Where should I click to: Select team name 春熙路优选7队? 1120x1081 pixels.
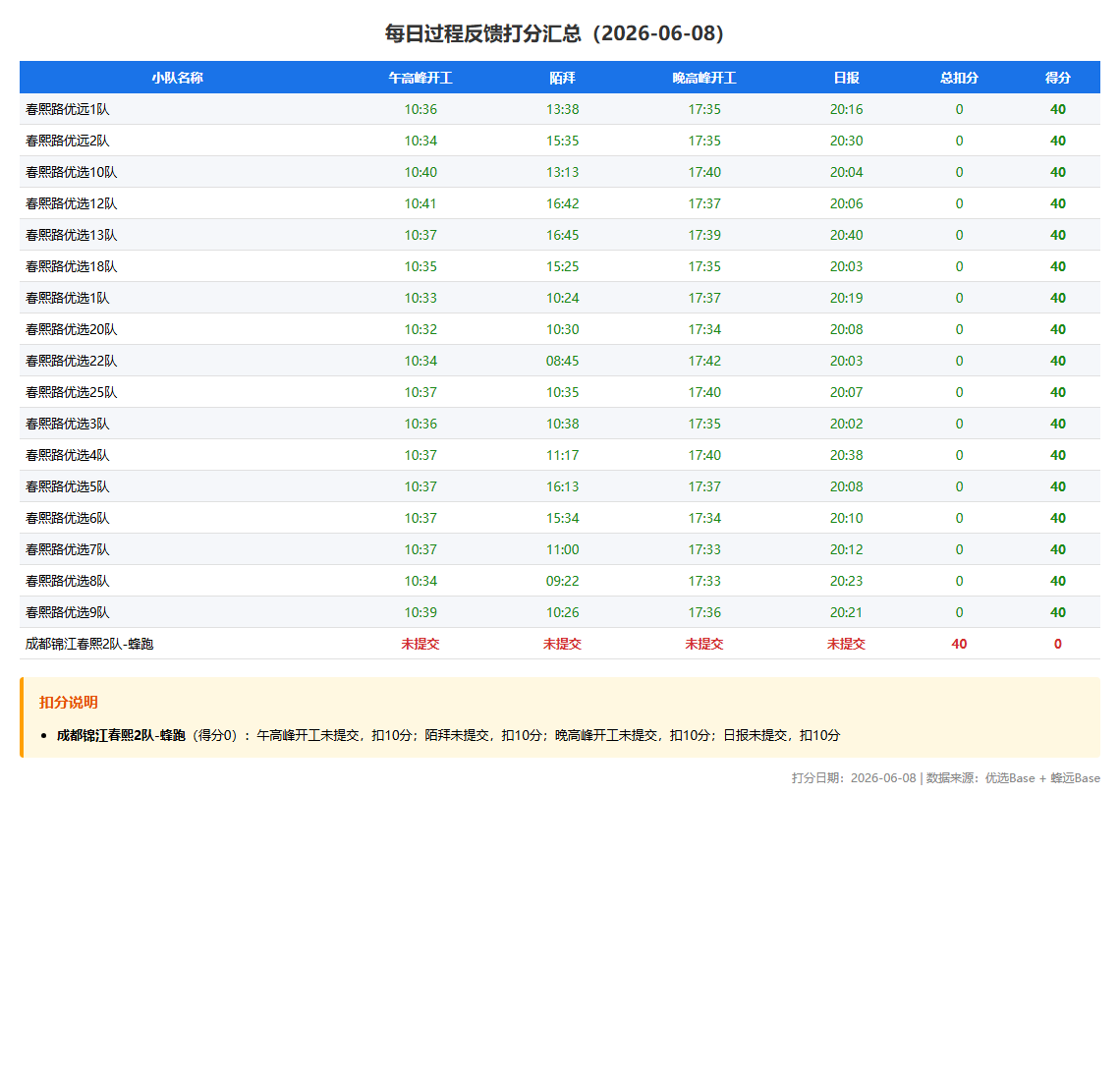coord(67,549)
